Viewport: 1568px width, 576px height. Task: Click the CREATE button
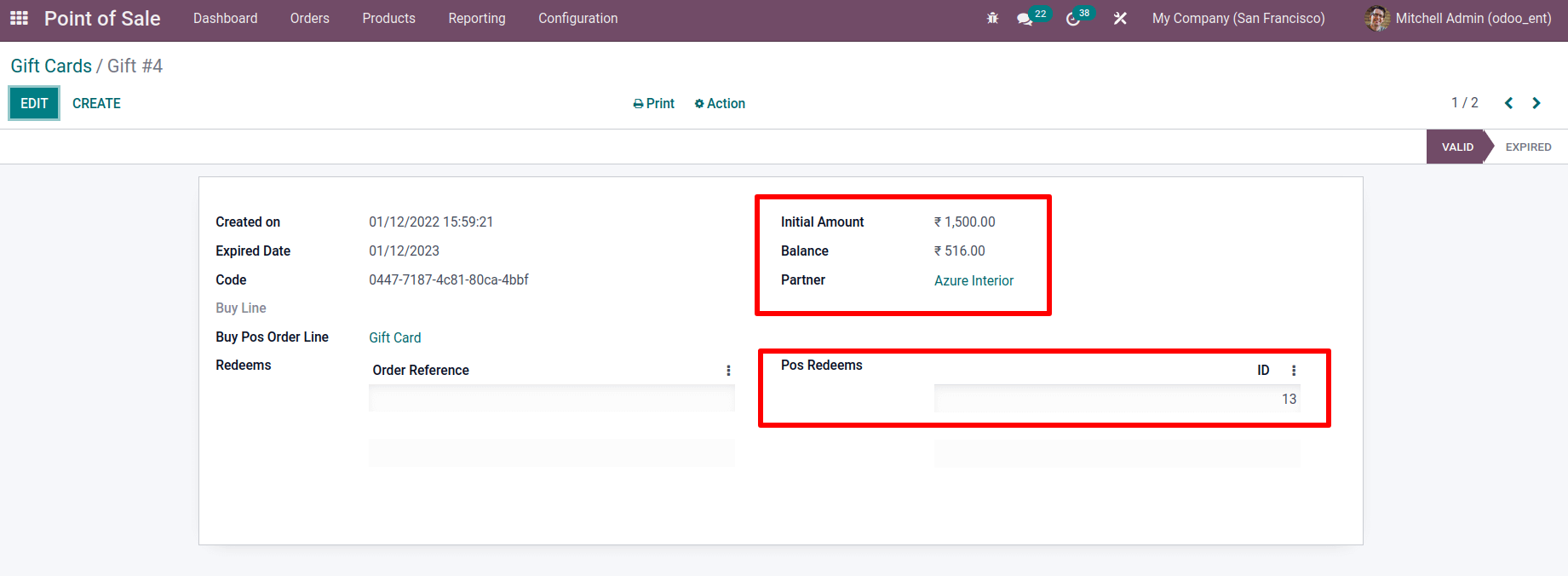pos(96,103)
